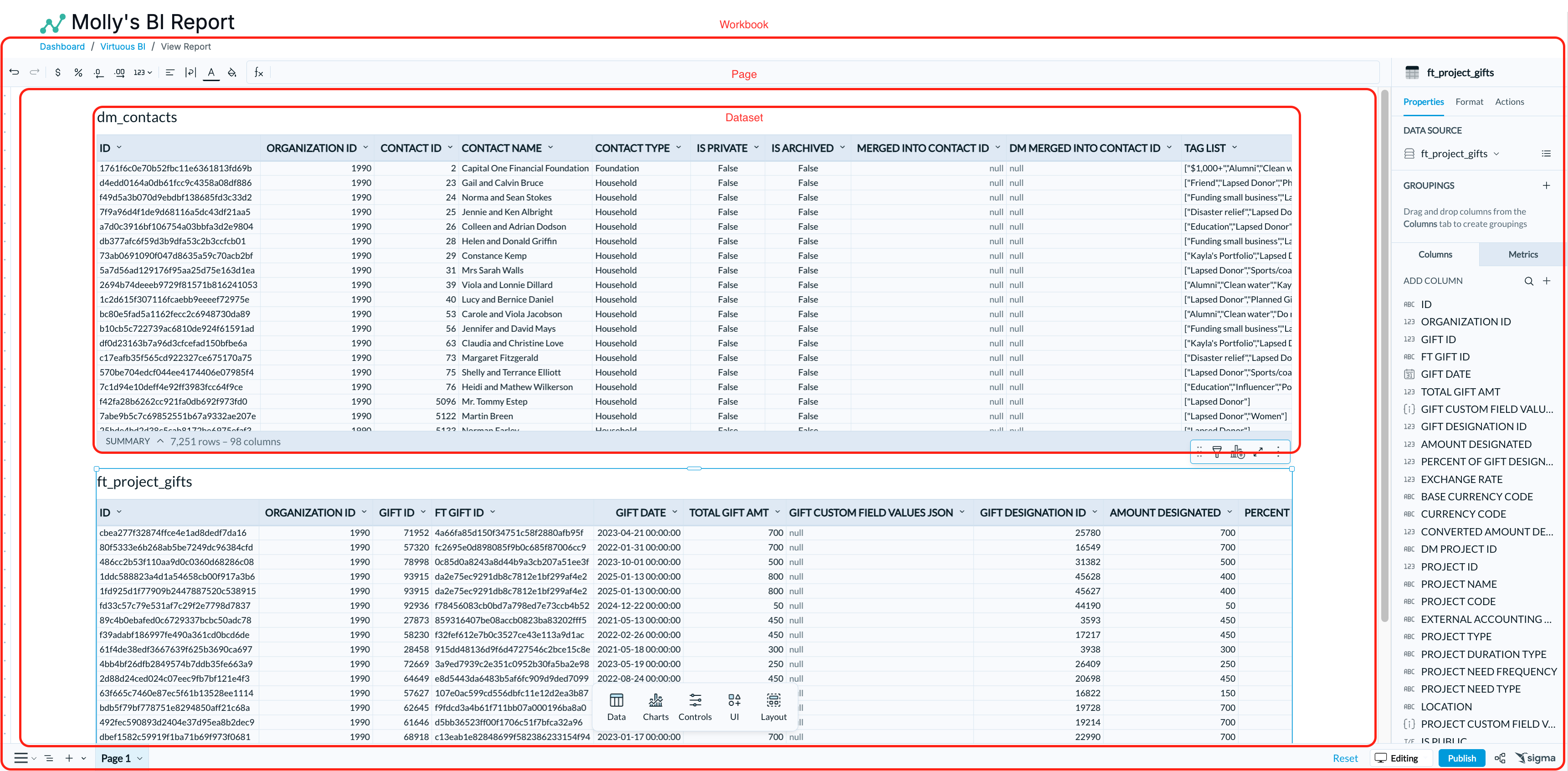Add a column with the plus icon

1546,281
